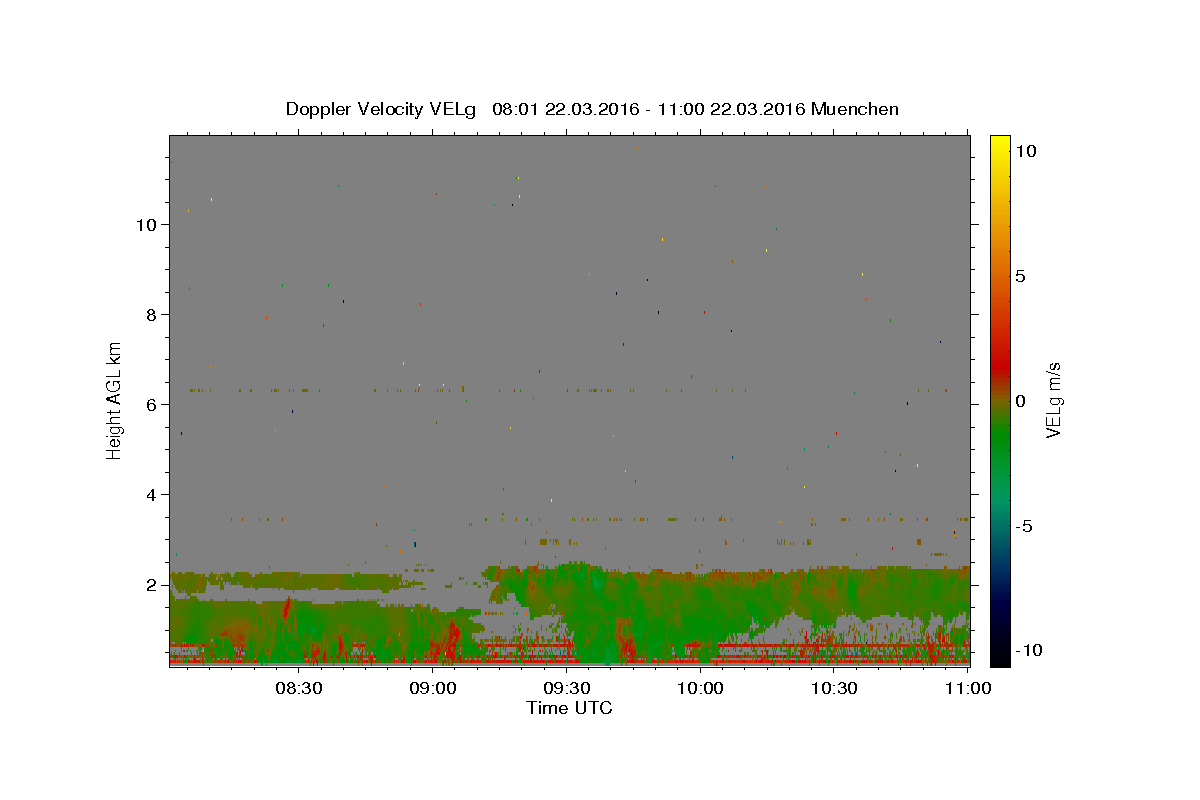Click the Height AGL km axis title
Image resolution: width=1200 pixels, height=800 pixels.
[x=115, y=400]
